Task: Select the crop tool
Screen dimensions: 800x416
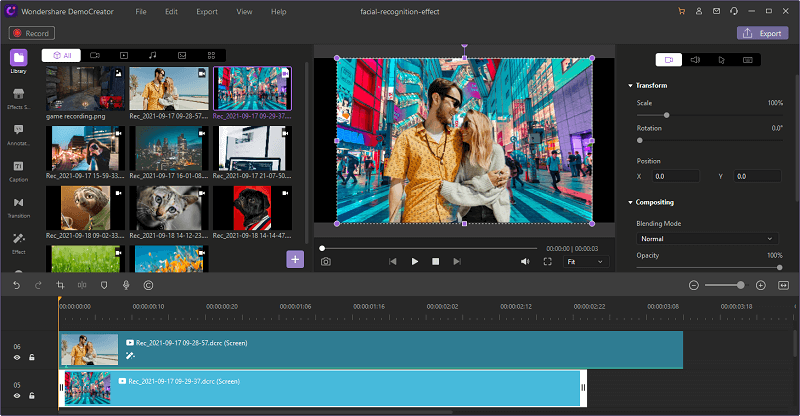Action: 60,285
